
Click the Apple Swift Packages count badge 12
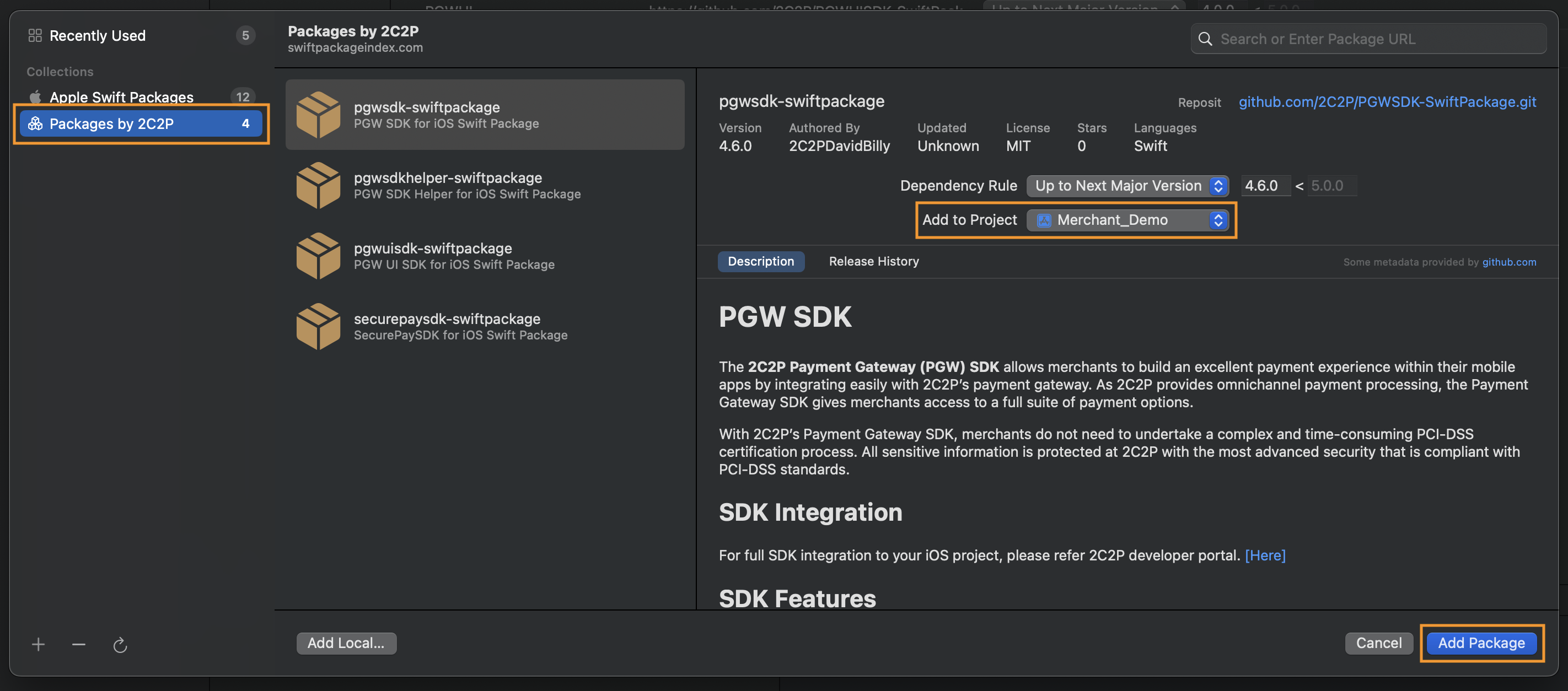point(243,97)
